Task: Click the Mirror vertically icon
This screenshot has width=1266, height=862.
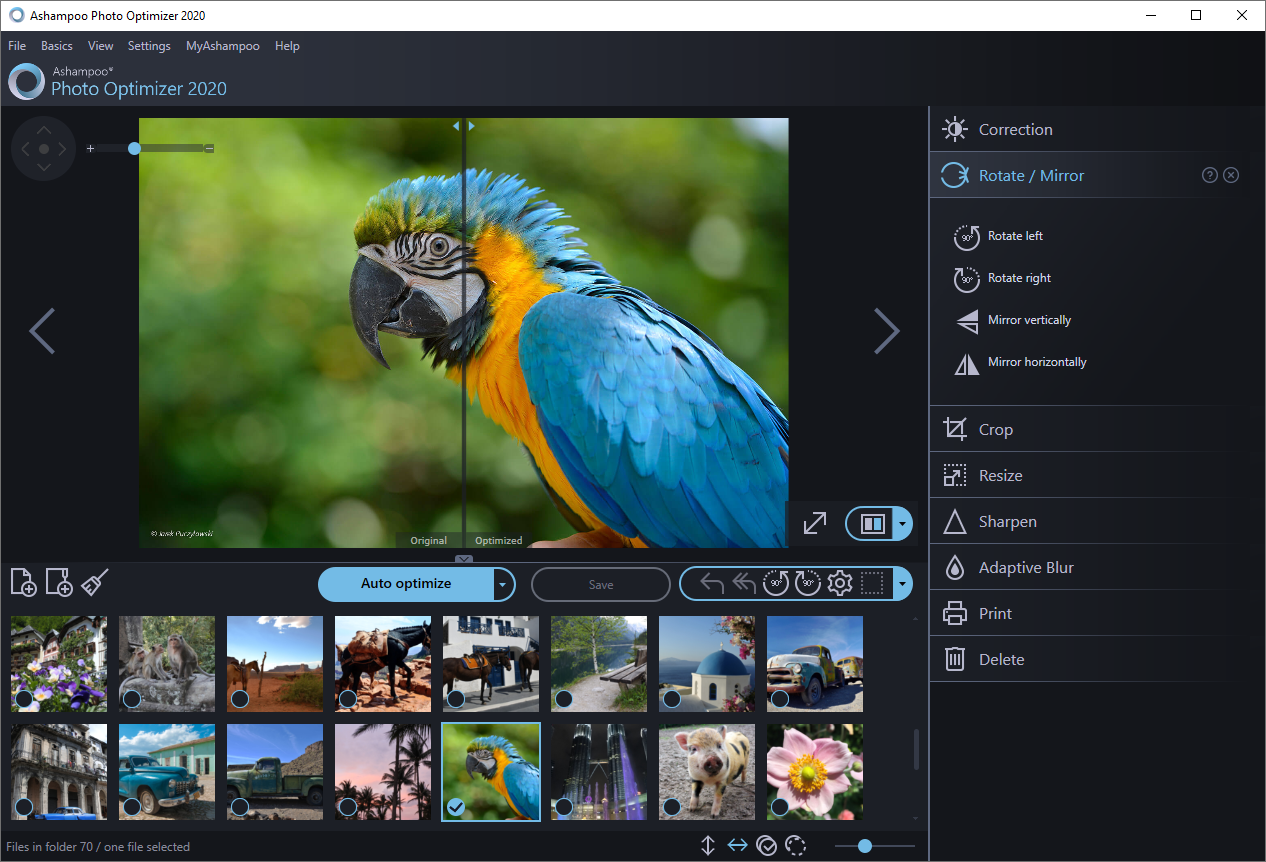Action: coord(967,321)
